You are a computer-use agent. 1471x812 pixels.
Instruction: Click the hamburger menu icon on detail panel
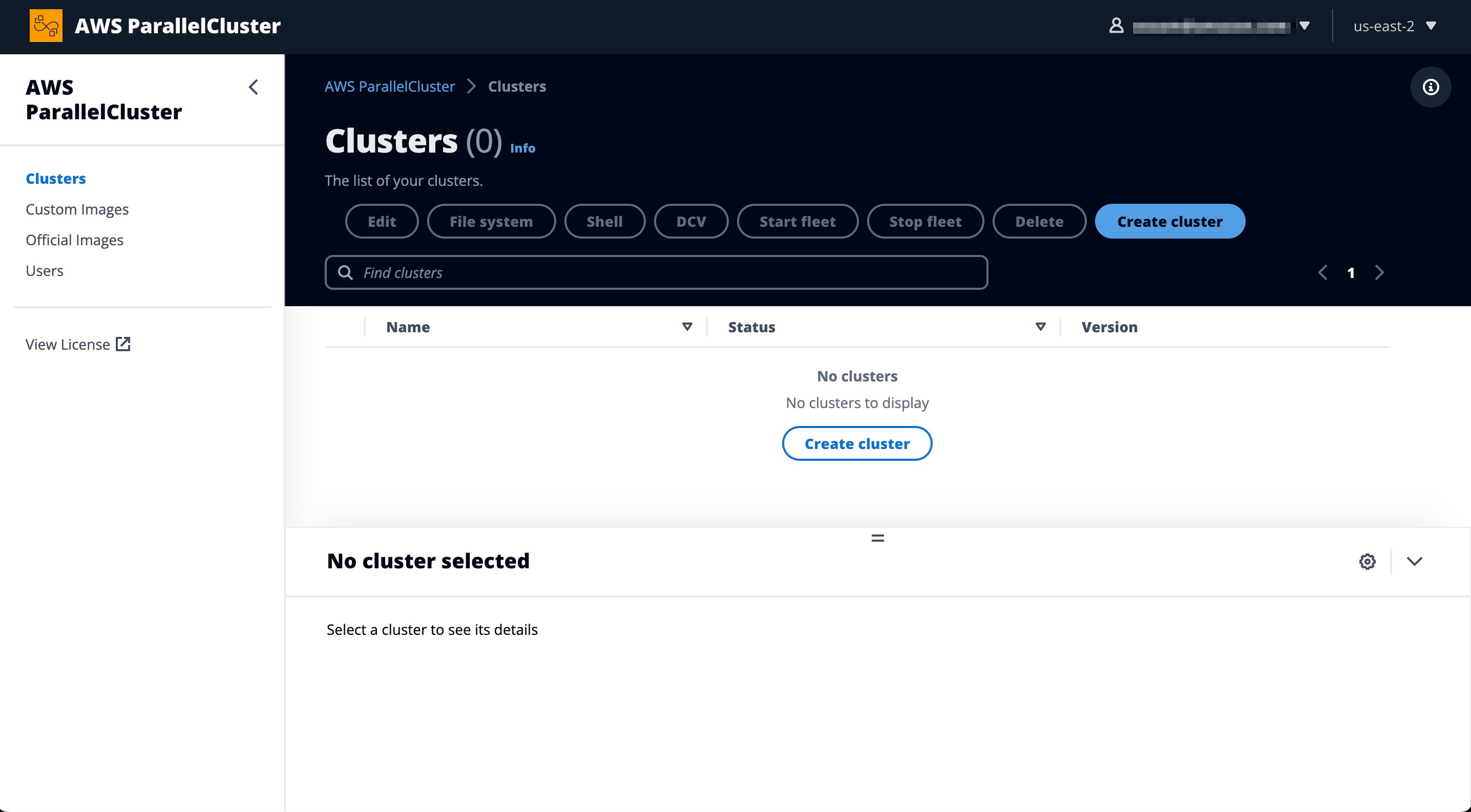pyautogui.click(x=877, y=537)
